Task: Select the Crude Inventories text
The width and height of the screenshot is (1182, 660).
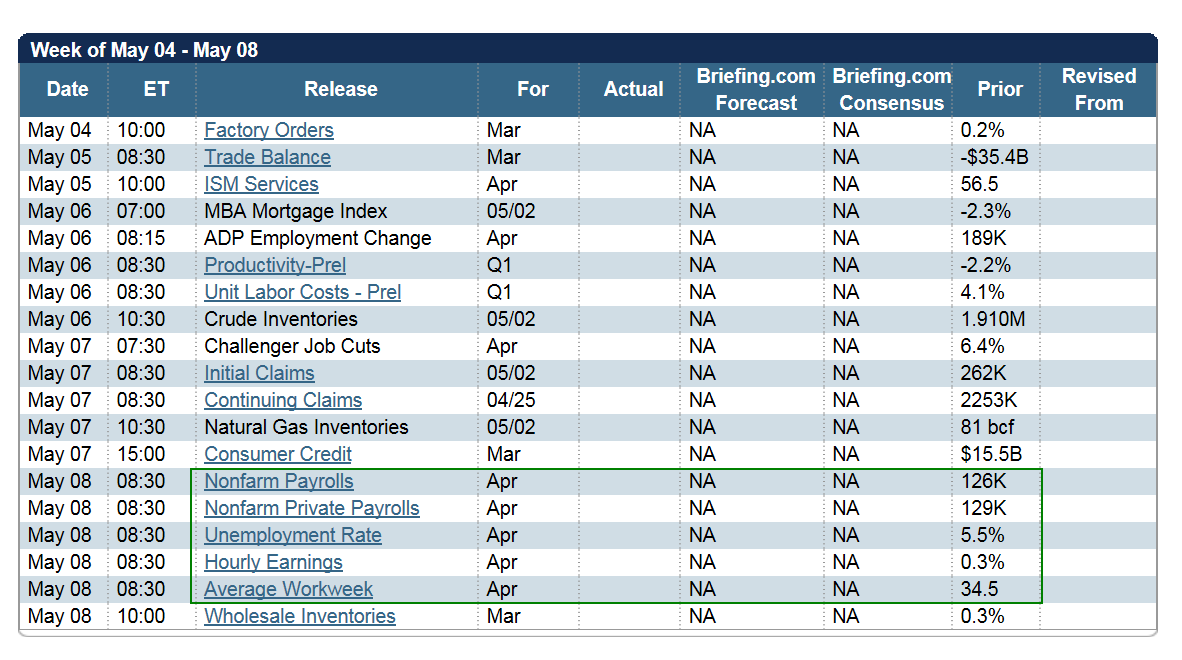Action: (x=281, y=319)
